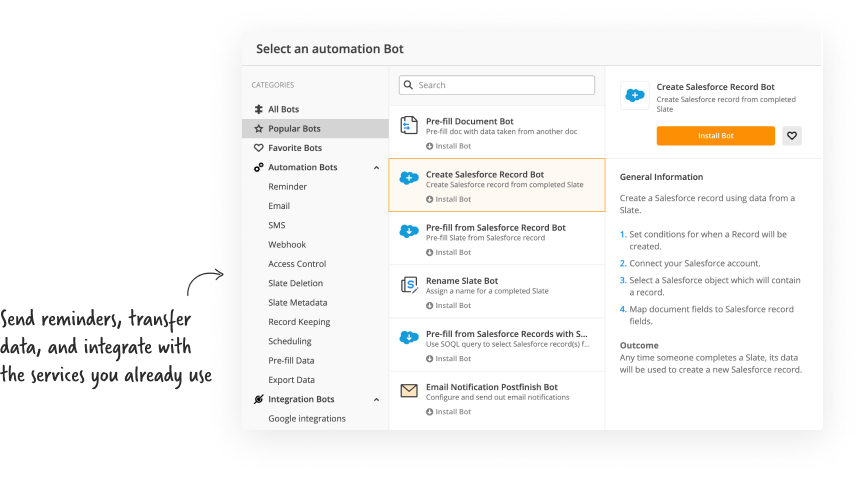Viewport: 863px width, 478px height.
Task: Click the search magnifier icon
Action: coord(408,85)
